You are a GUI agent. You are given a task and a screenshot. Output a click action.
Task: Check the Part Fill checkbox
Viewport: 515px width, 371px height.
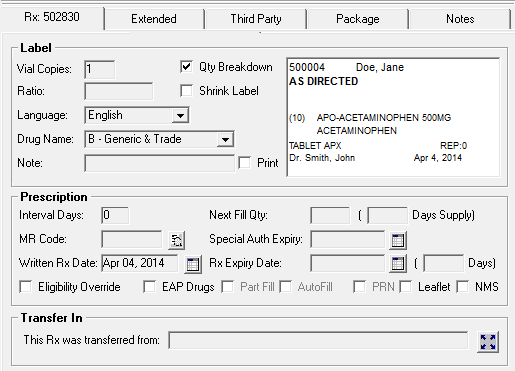coord(228,287)
